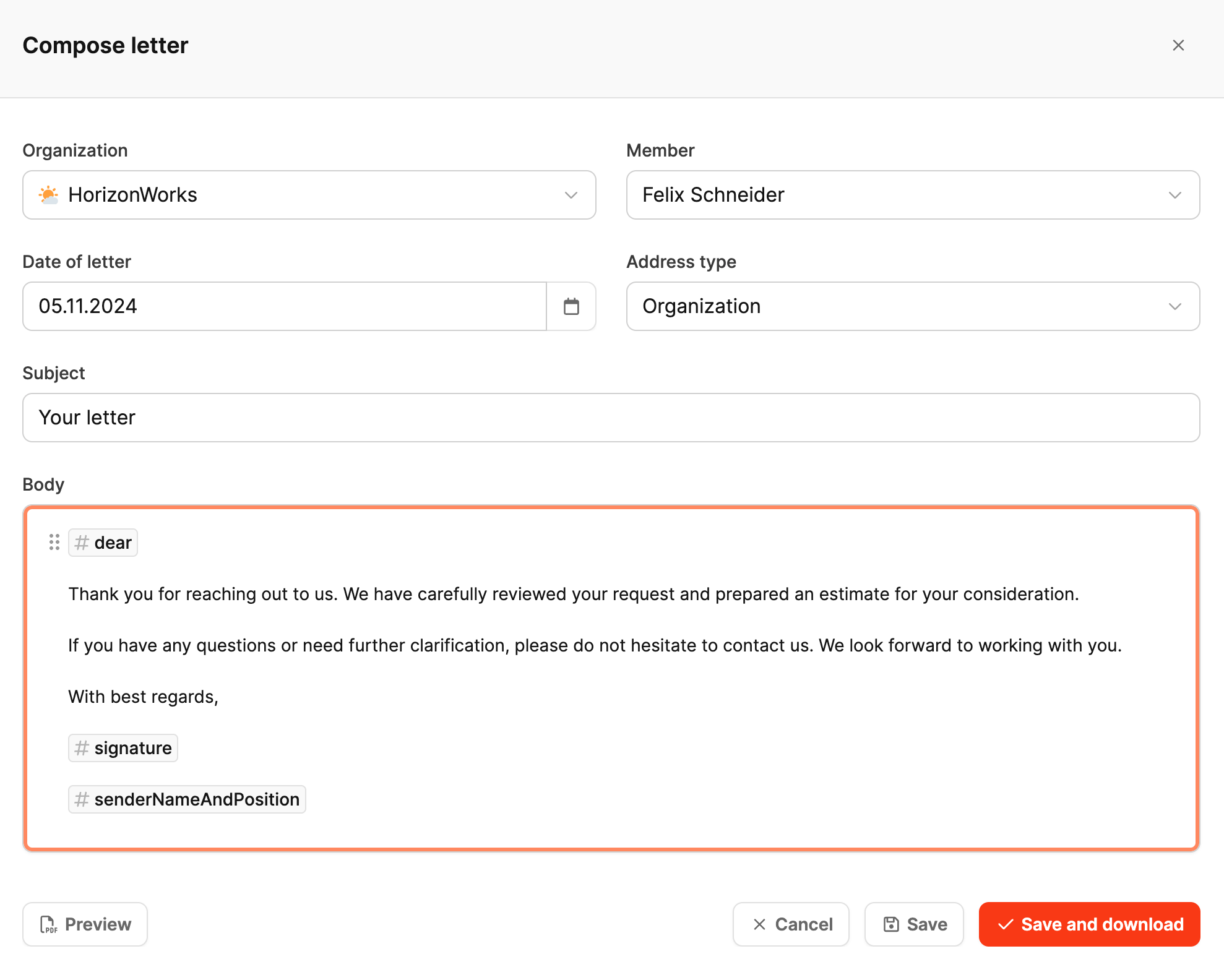Click the Preview button

(x=85, y=924)
